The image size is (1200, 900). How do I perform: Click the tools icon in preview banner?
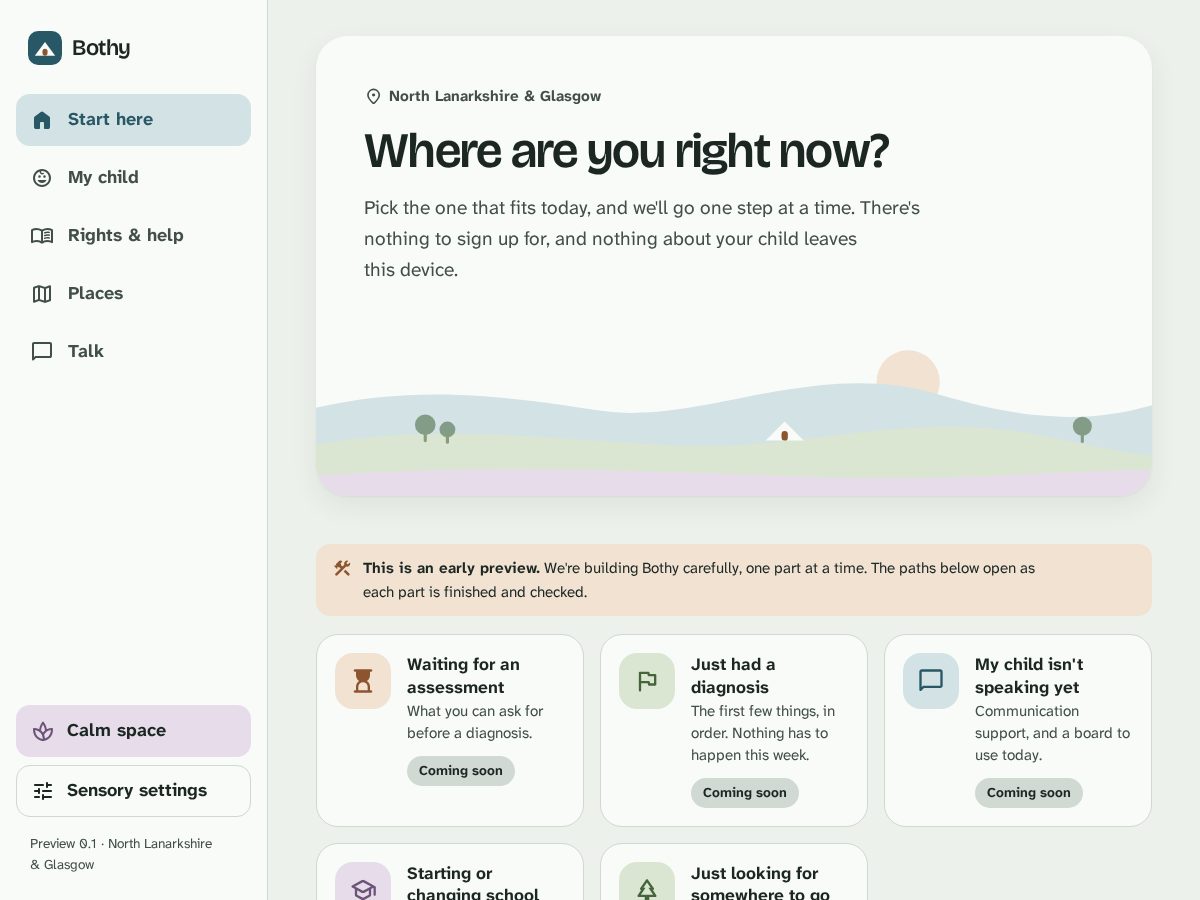[342, 568]
